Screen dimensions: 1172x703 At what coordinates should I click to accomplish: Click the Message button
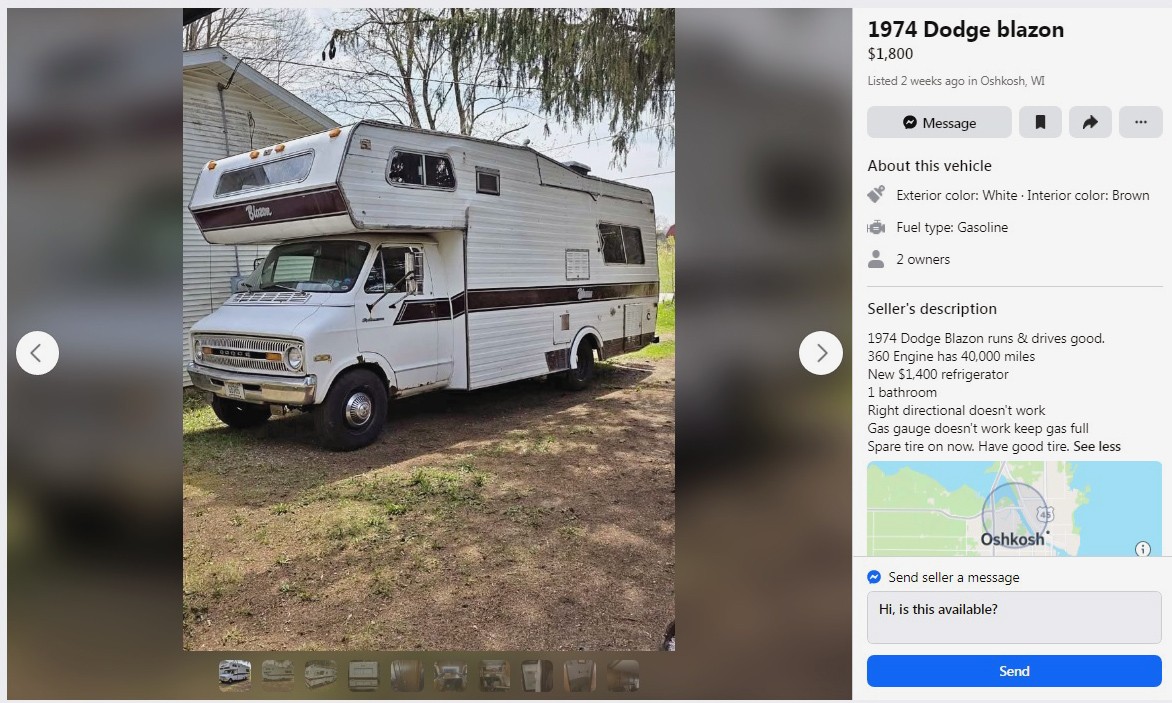pyautogui.click(x=939, y=123)
